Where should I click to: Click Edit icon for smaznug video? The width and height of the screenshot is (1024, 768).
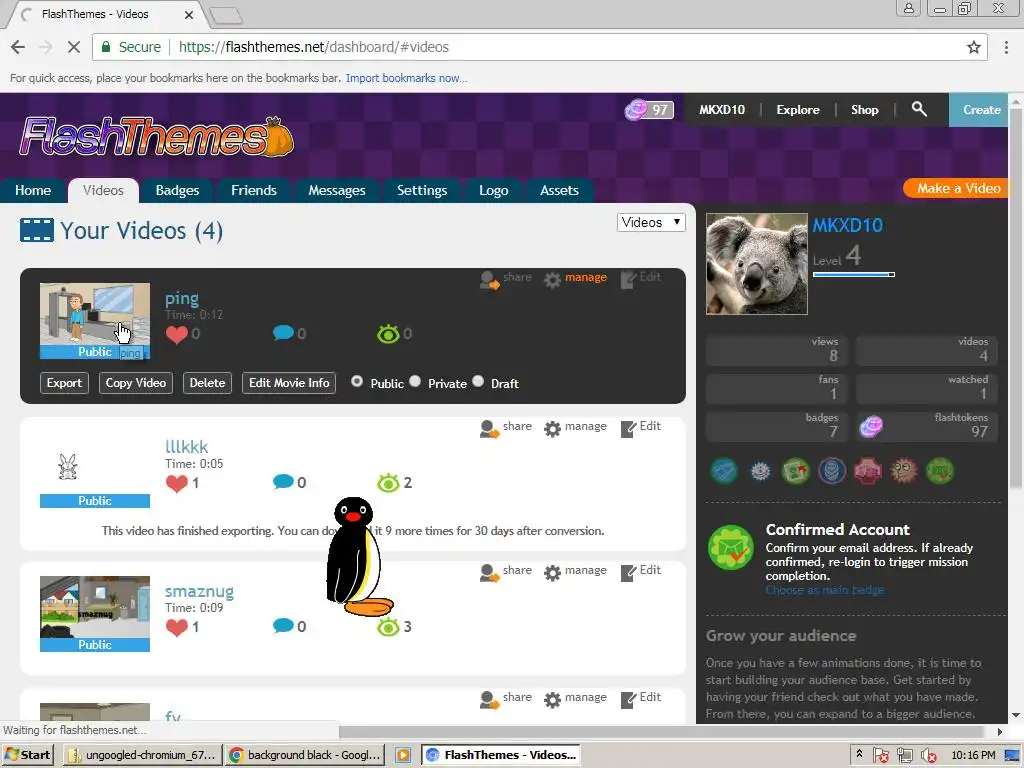(628, 572)
